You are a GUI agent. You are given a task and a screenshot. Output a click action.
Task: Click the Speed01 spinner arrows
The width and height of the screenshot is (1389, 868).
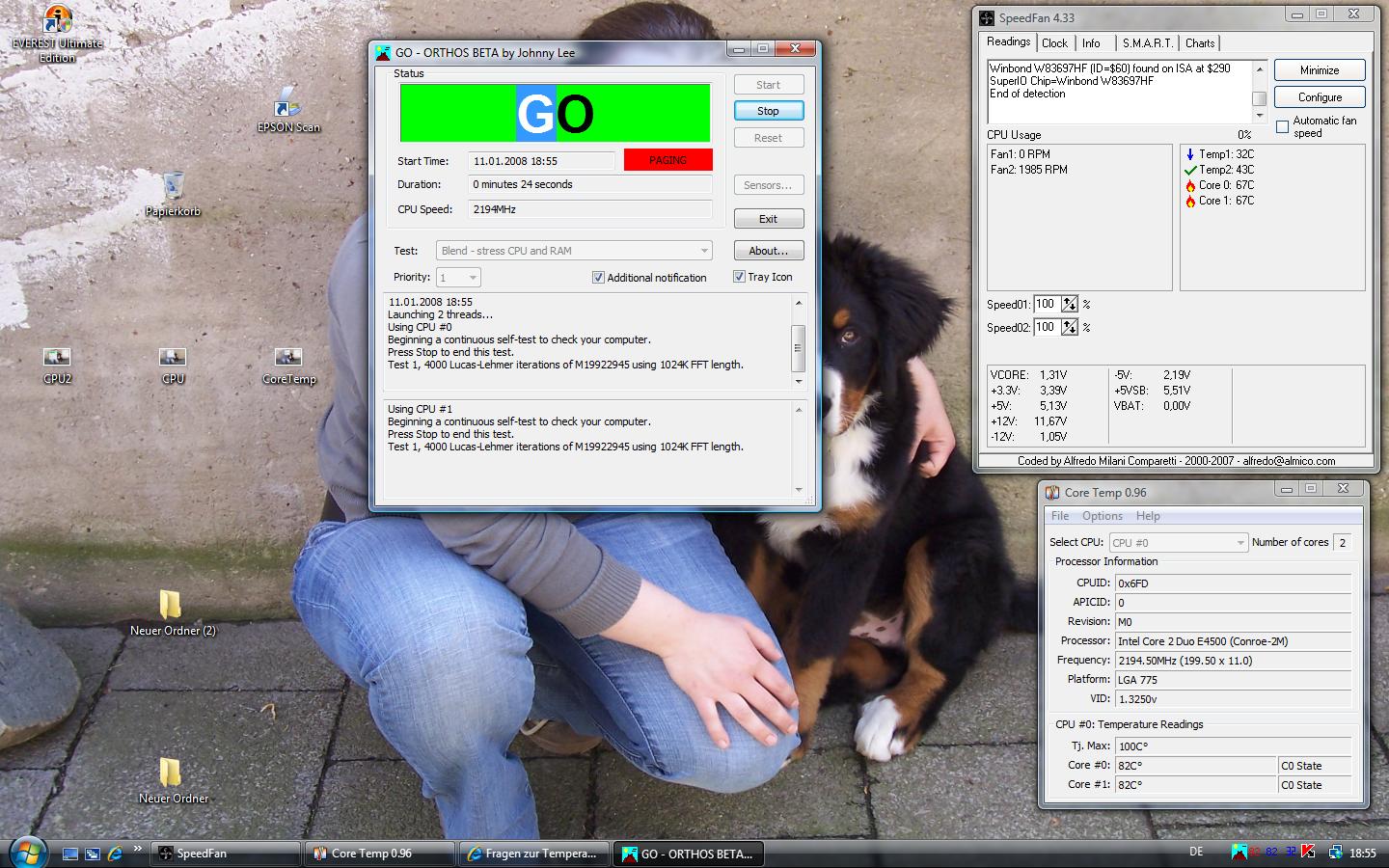click(1070, 304)
